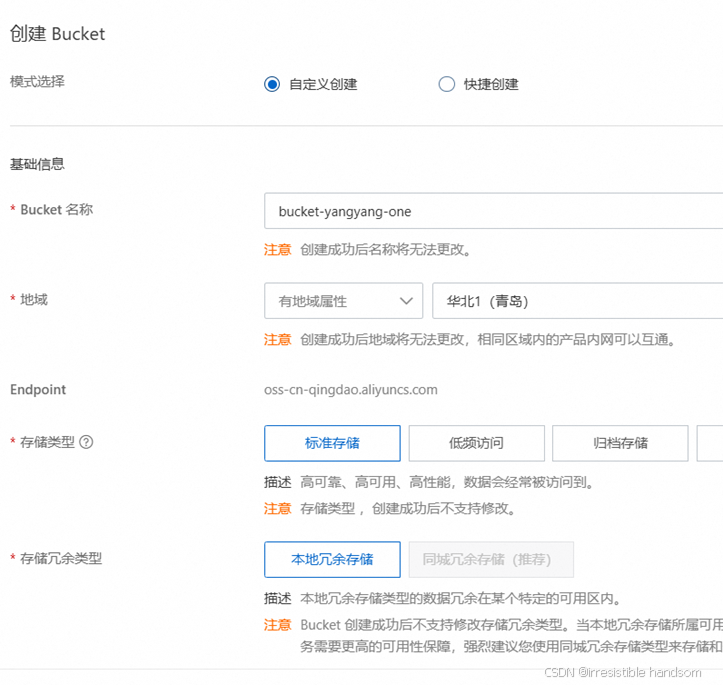Click the 地域 note about 内网可以互通

[488, 340]
